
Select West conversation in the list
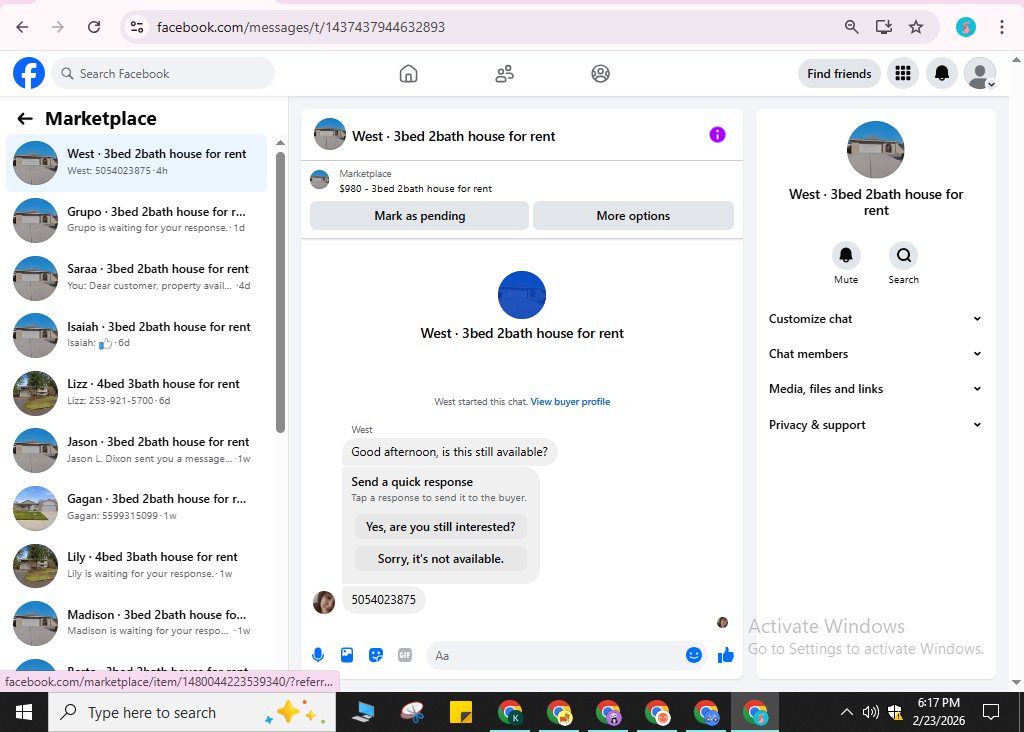[136, 163]
